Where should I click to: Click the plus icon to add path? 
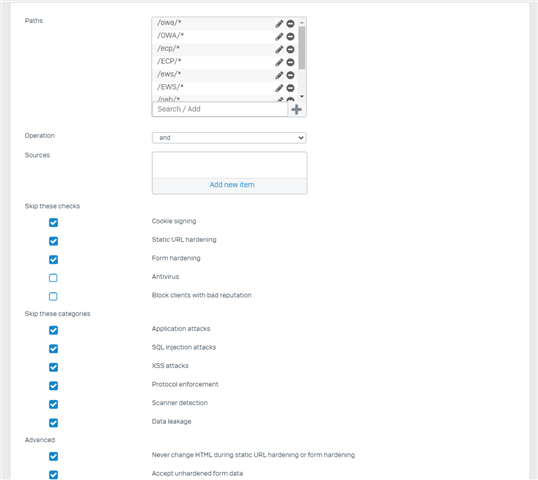pyautogui.click(x=296, y=109)
